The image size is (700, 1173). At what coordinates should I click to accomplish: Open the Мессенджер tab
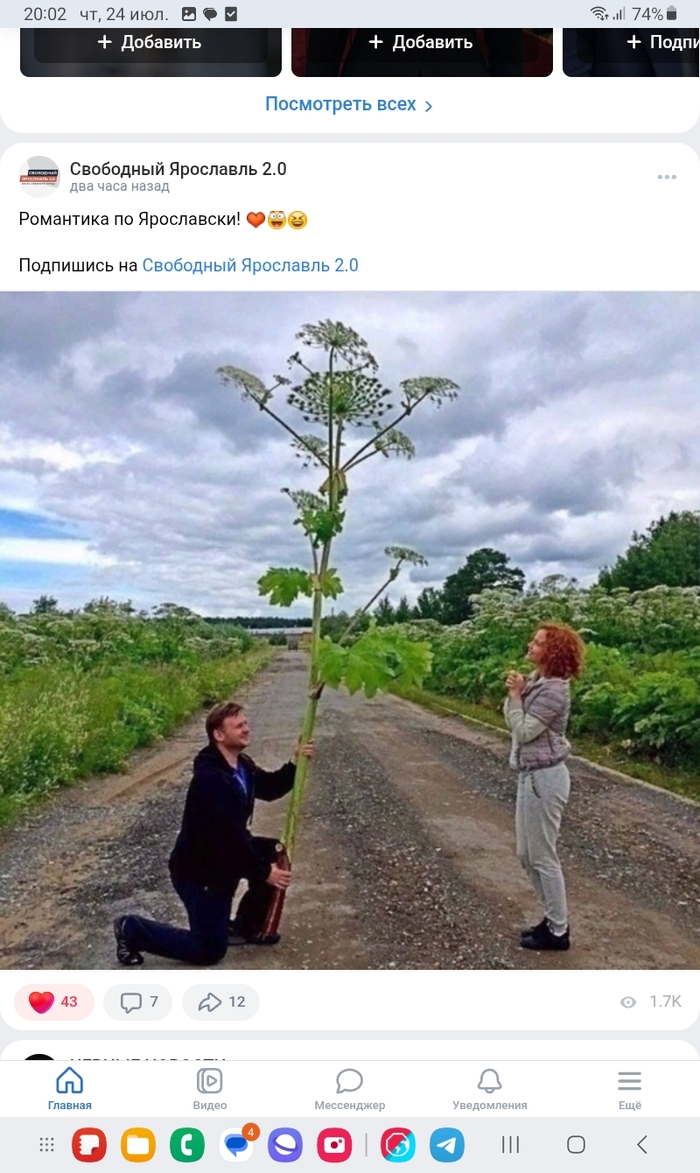pyautogui.click(x=349, y=1088)
